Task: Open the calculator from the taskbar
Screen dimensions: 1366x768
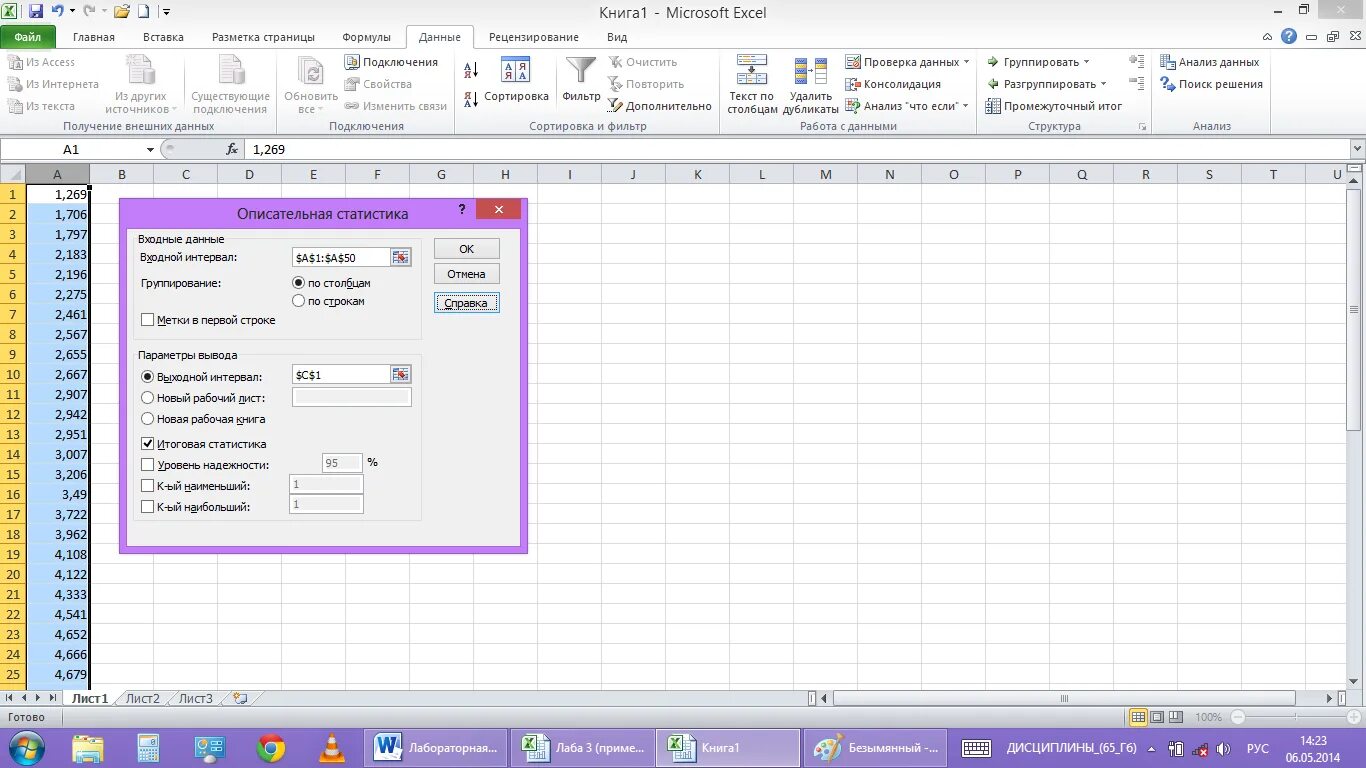Action: click(148, 748)
